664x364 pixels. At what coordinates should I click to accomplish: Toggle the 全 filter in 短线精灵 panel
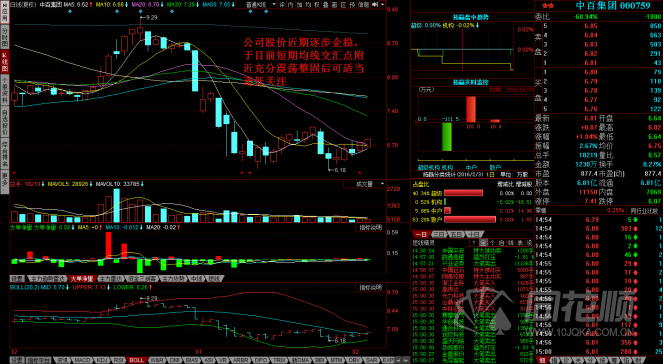(x=483, y=243)
